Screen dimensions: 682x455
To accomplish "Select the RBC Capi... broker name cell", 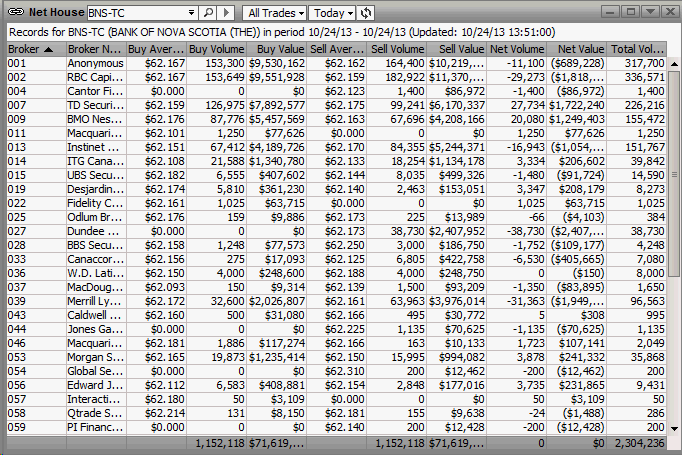I will tap(95, 77).
